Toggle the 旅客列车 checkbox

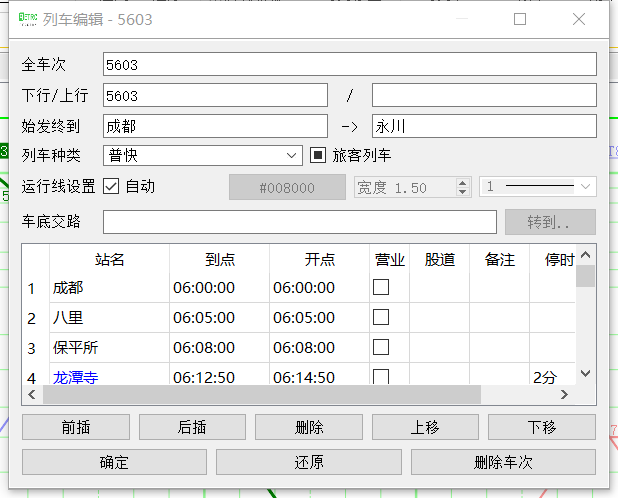318,155
